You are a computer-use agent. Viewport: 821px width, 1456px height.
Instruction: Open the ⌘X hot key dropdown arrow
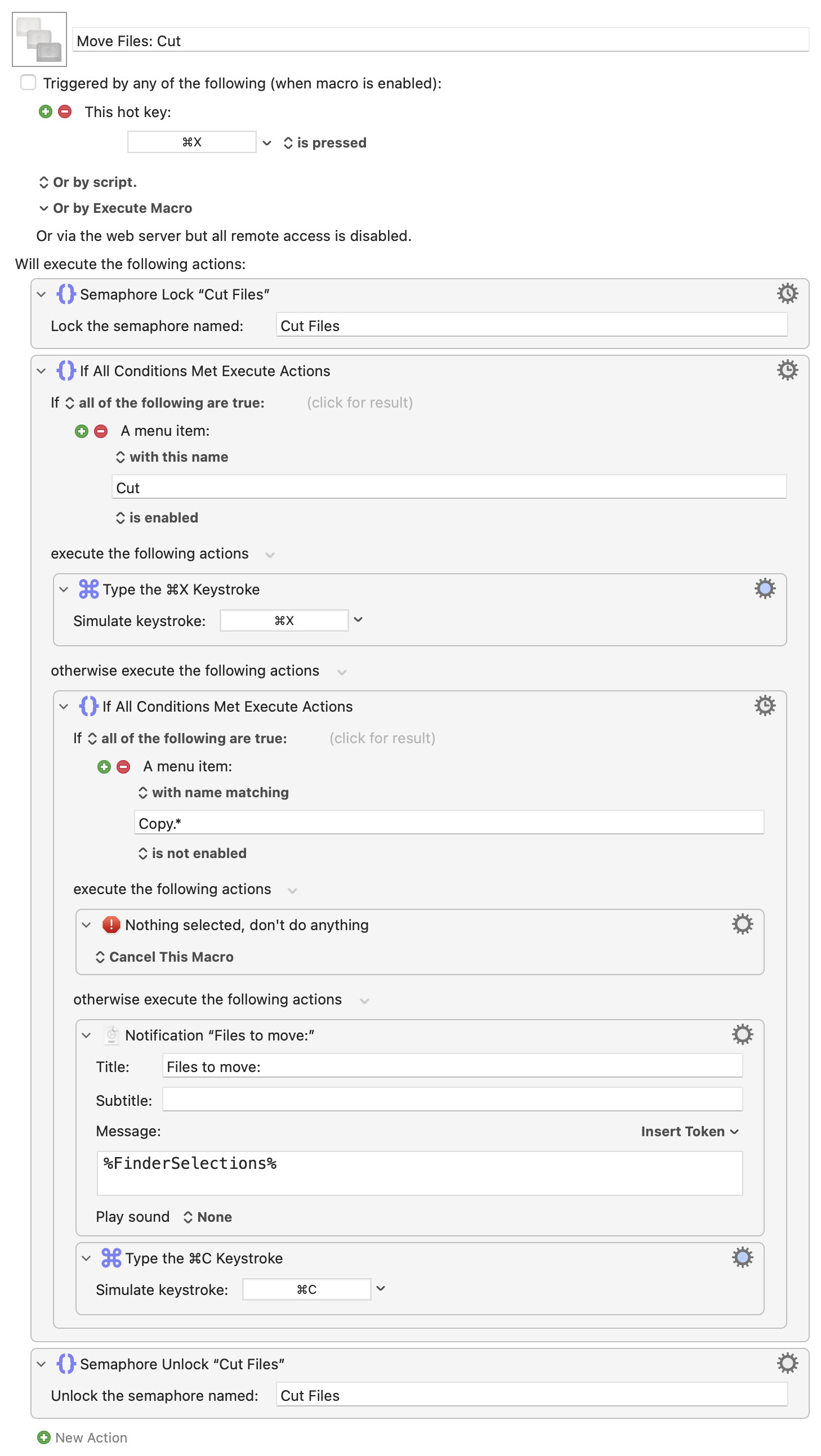(x=267, y=142)
